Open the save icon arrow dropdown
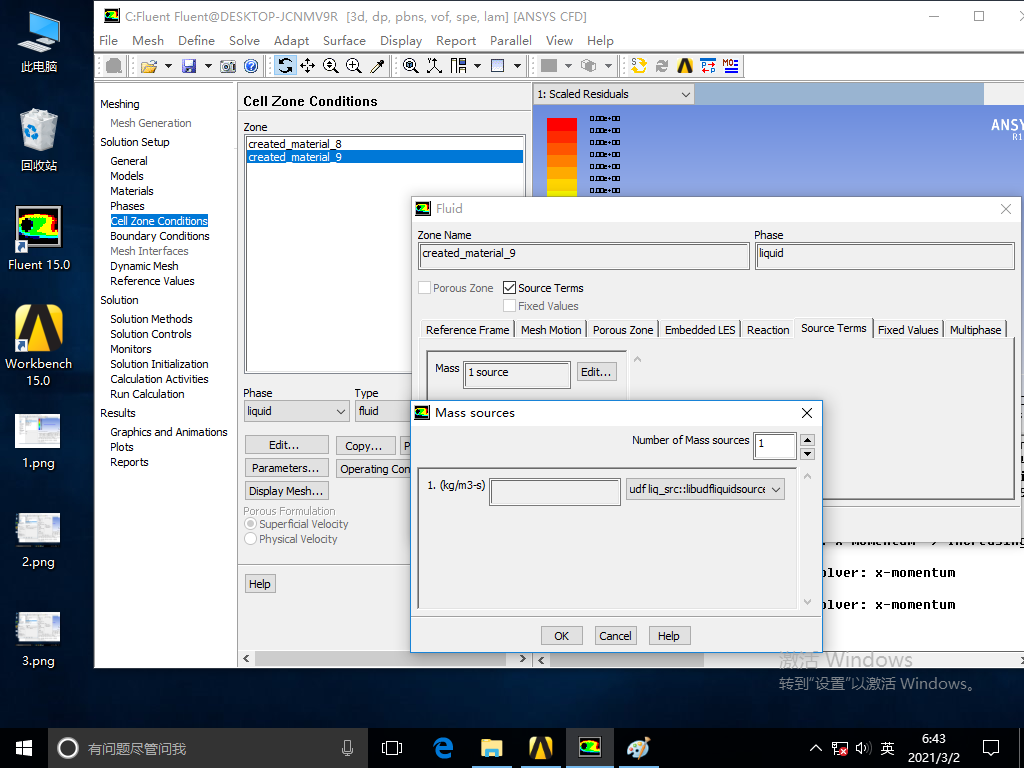1024x768 pixels. (208, 66)
